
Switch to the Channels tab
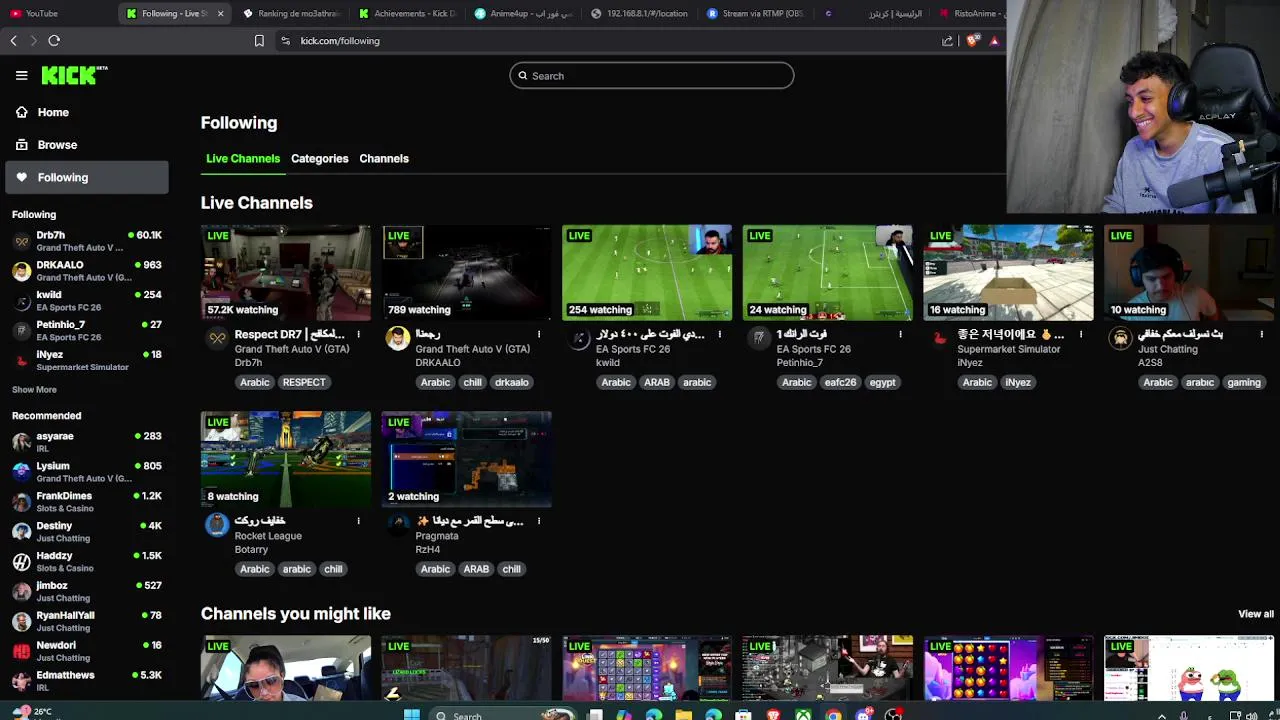point(384,158)
